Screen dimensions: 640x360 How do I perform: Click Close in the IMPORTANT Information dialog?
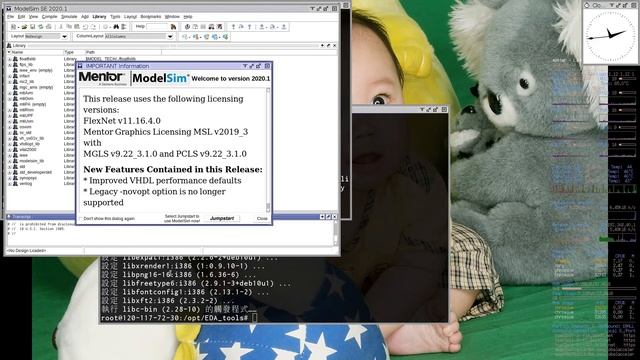[x=262, y=219]
